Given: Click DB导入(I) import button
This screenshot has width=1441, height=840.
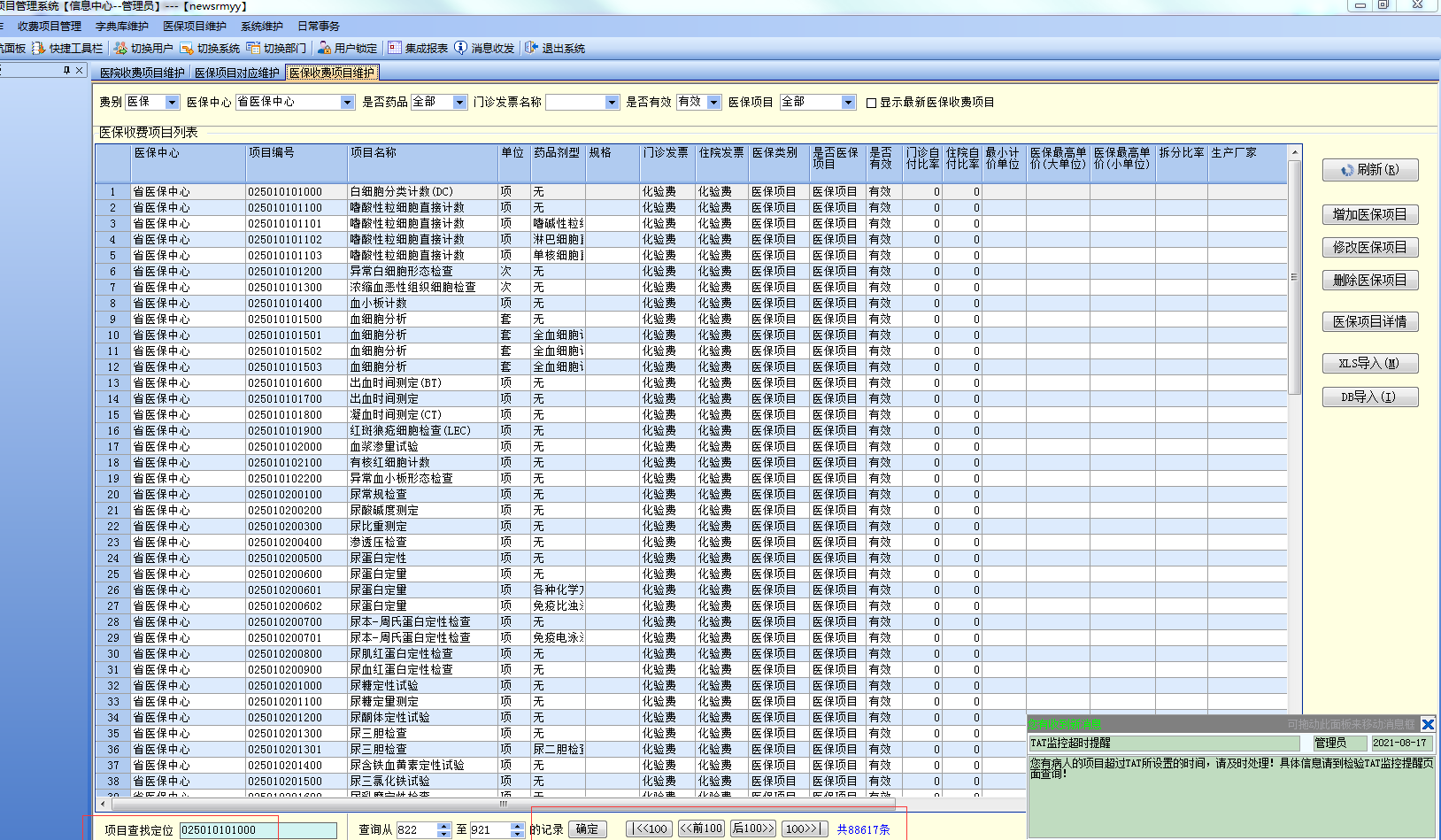Looking at the screenshot, I should tap(1370, 397).
